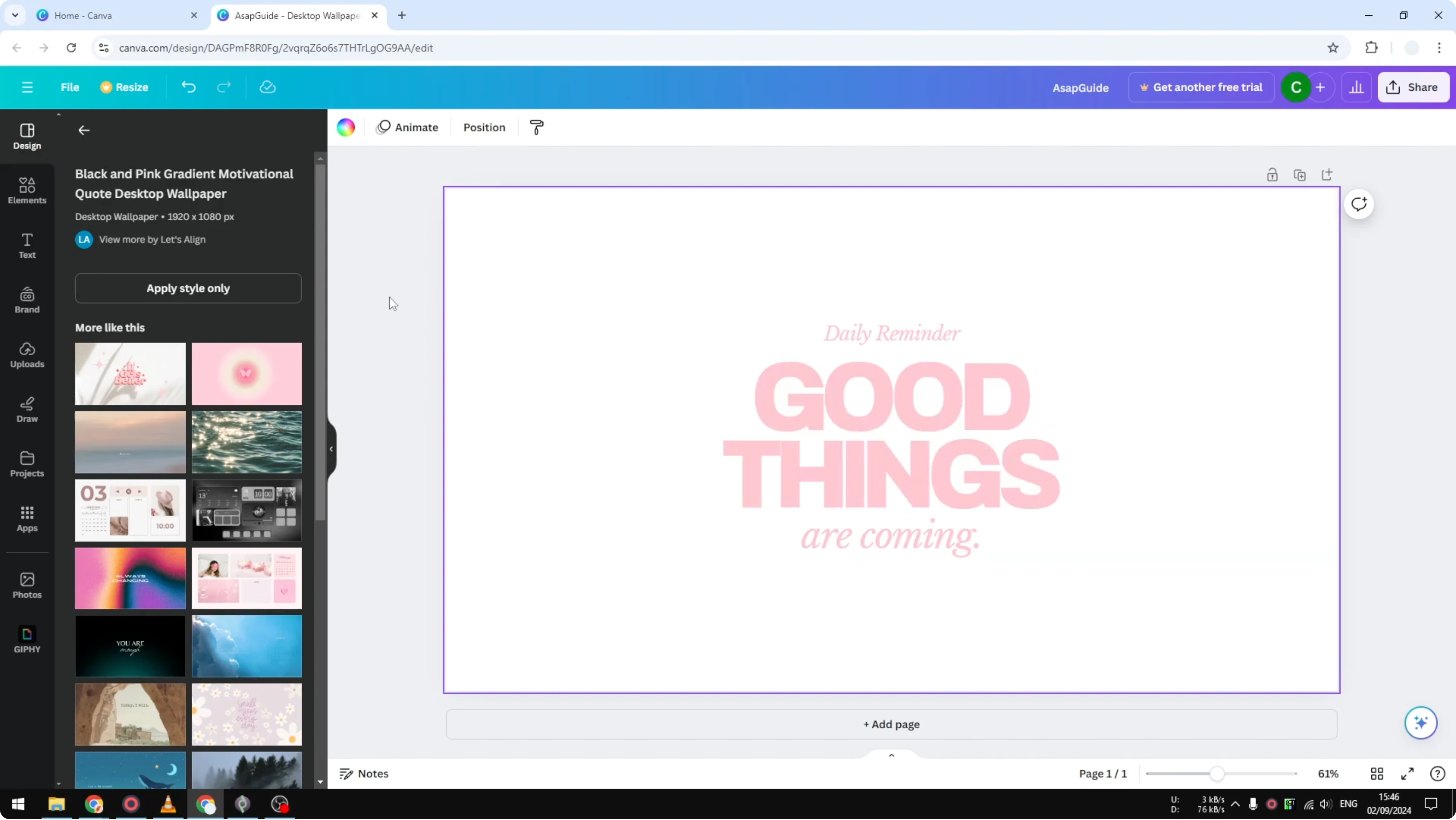Click the 61% zoom level value

click(x=1328, y=774)
